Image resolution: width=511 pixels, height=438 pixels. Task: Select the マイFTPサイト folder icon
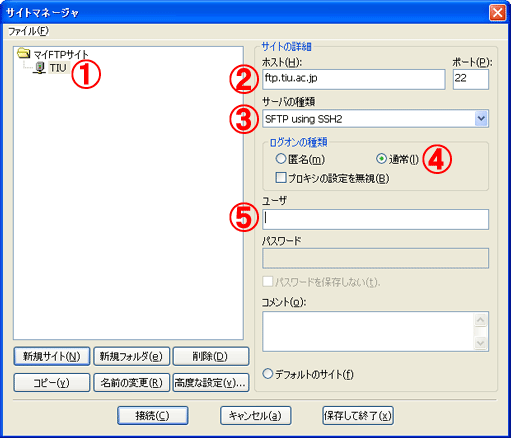click(x=23, y=53)
